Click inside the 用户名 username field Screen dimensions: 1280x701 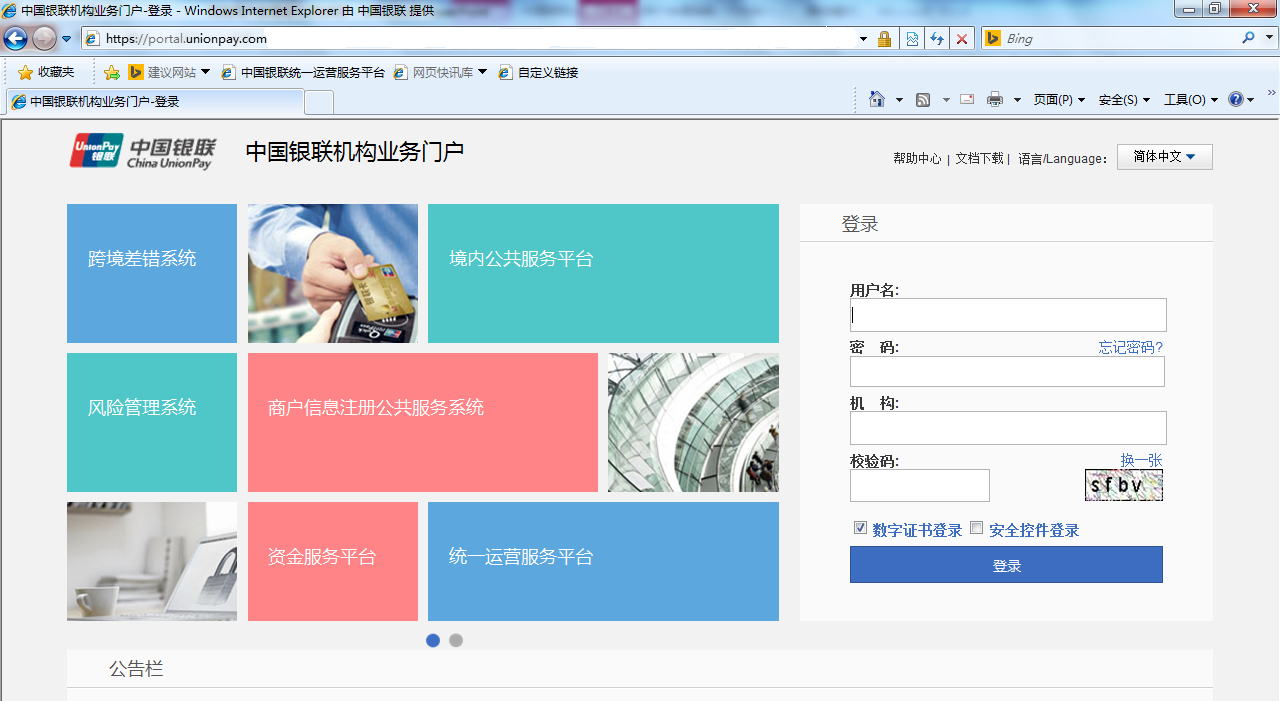pos(1006,315)
